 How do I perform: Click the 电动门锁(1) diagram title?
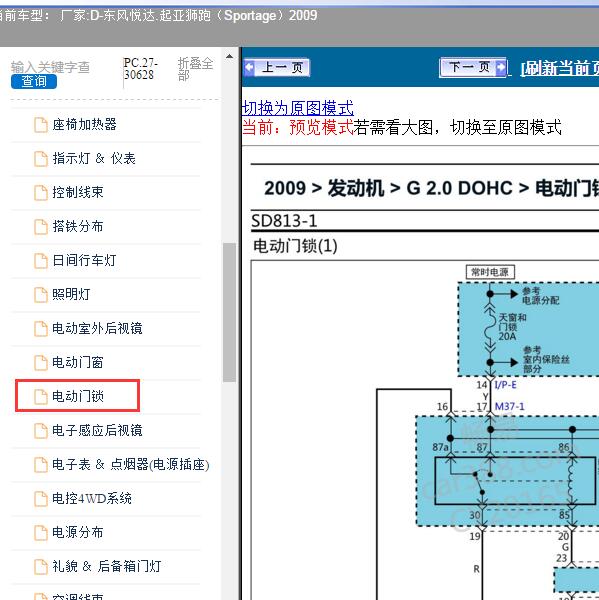[x=295, y=246]
